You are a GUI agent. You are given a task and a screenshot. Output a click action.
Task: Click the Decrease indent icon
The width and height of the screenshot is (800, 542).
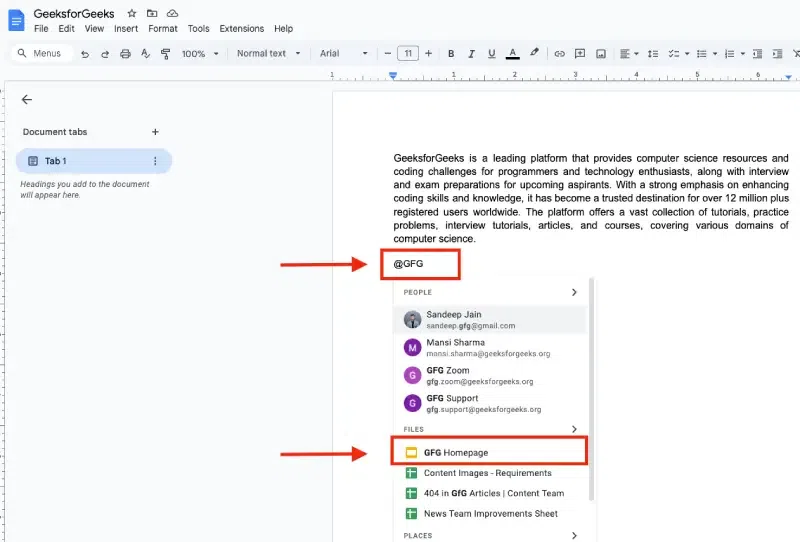758,54
